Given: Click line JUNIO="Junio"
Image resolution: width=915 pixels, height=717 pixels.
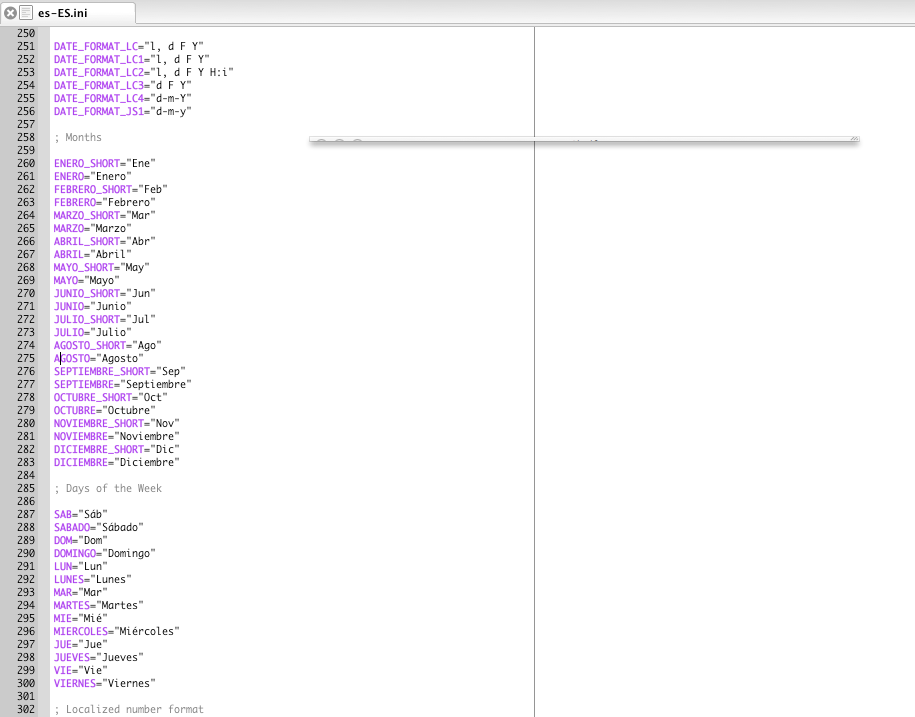Looking at the screenshot, I should pyautogui.click(x=93, y=306).
